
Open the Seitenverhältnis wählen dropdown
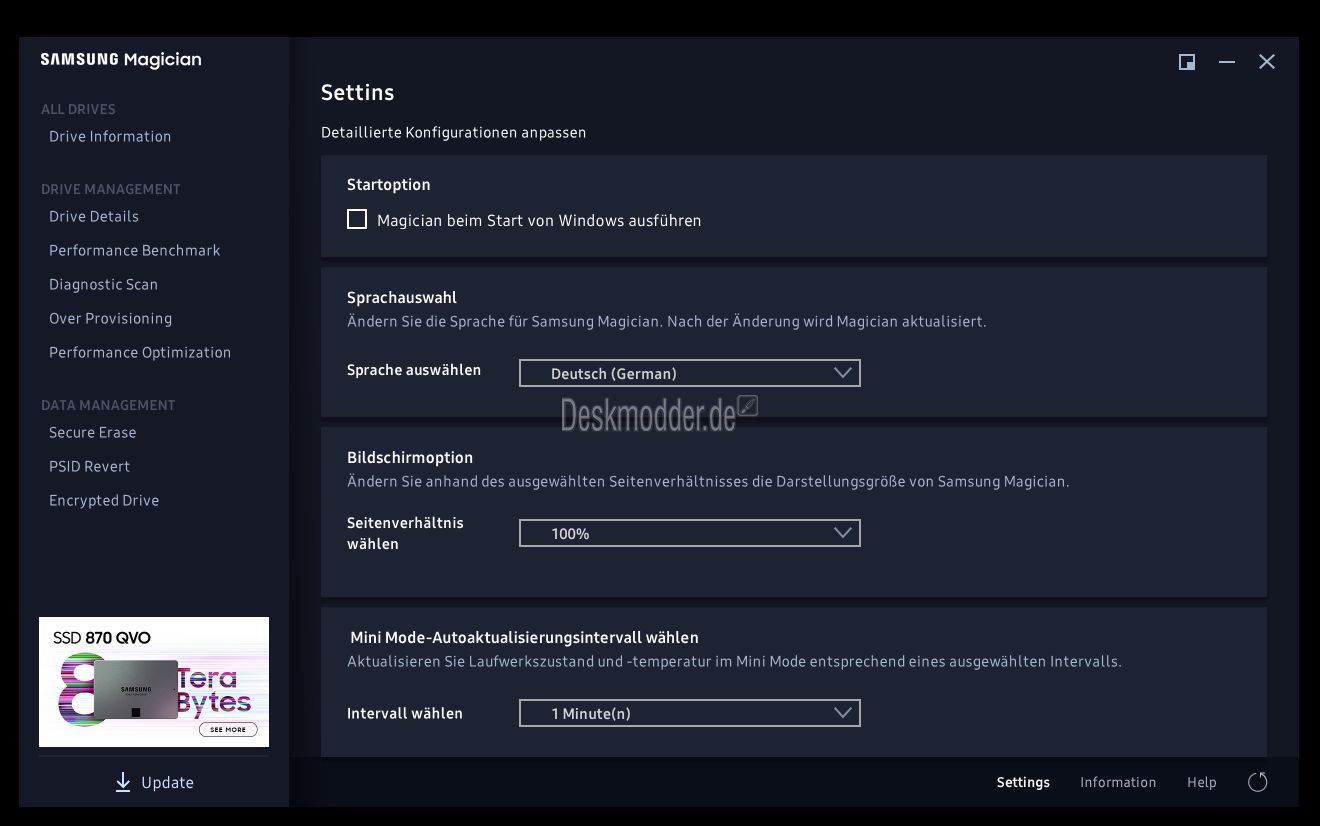[x=690, y=533]
